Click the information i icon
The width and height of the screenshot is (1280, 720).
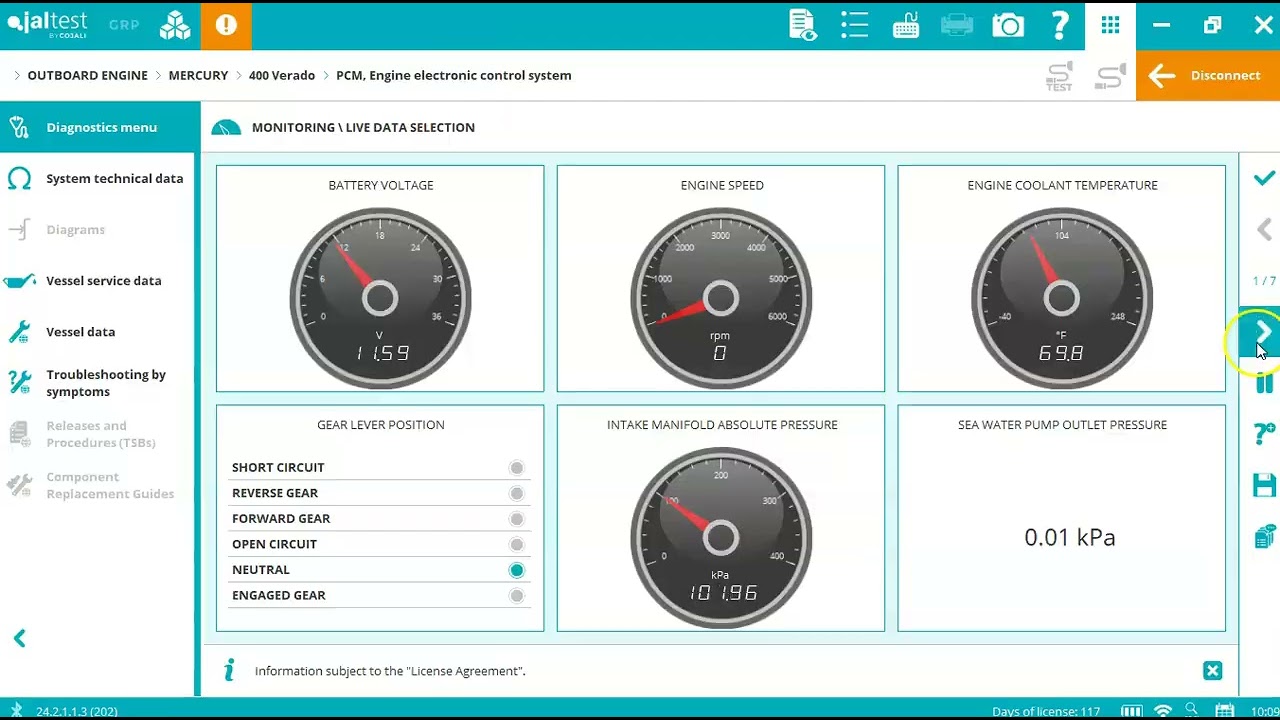point(229,670)
